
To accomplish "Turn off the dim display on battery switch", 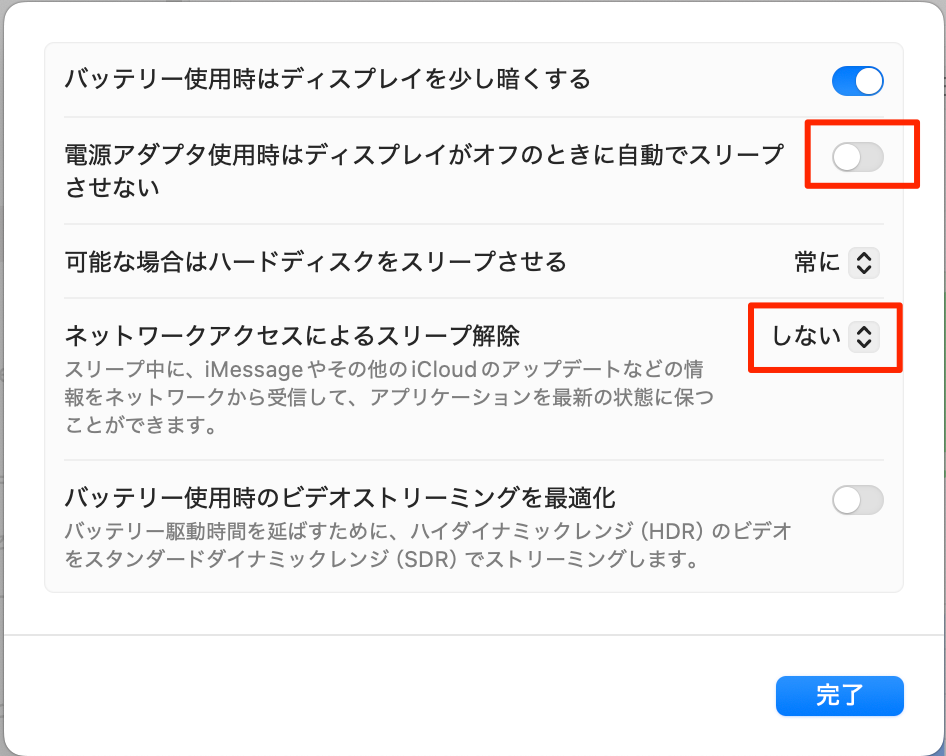I will pos(857,81).
